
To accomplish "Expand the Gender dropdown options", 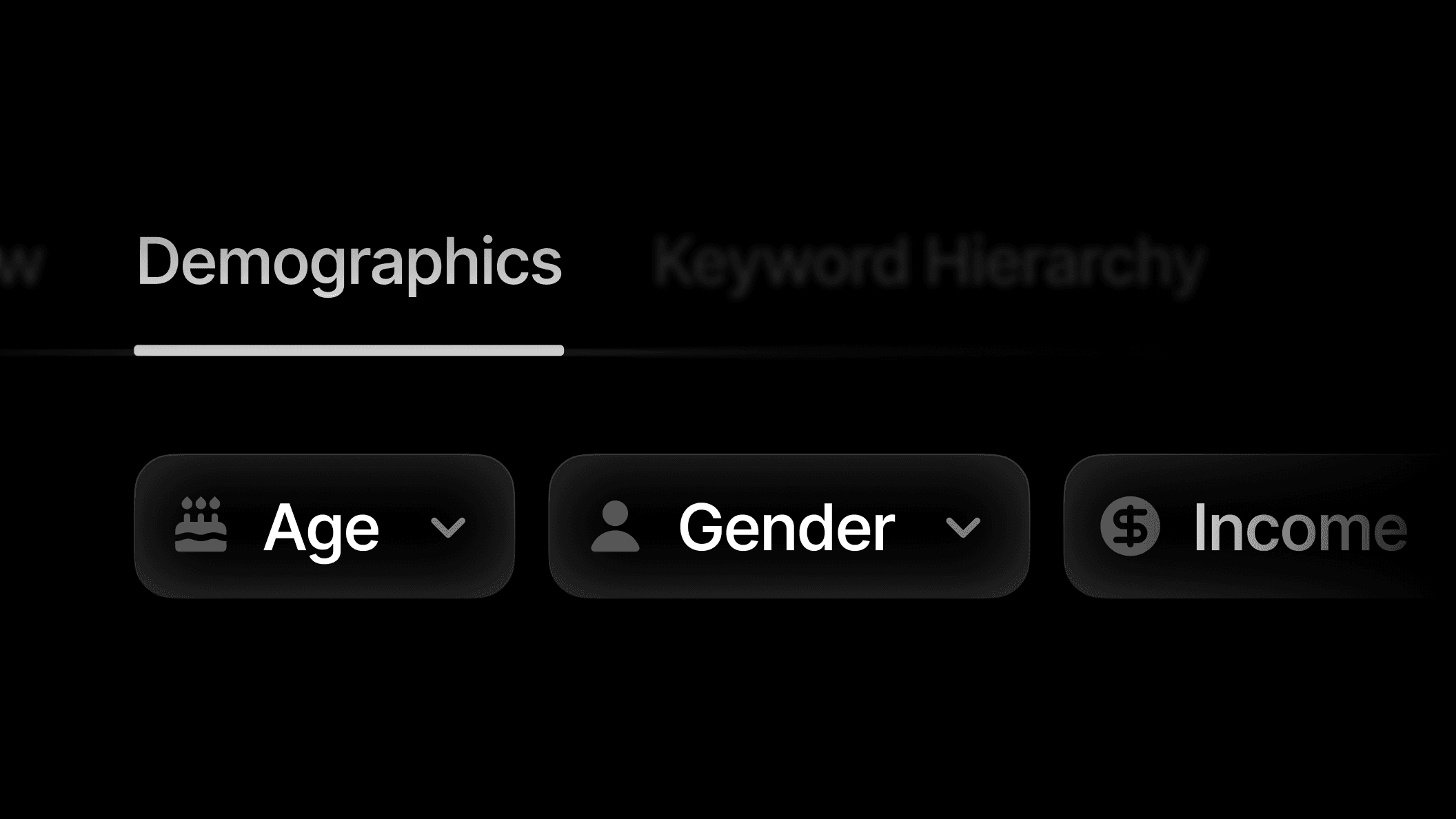I will point(964,528).
